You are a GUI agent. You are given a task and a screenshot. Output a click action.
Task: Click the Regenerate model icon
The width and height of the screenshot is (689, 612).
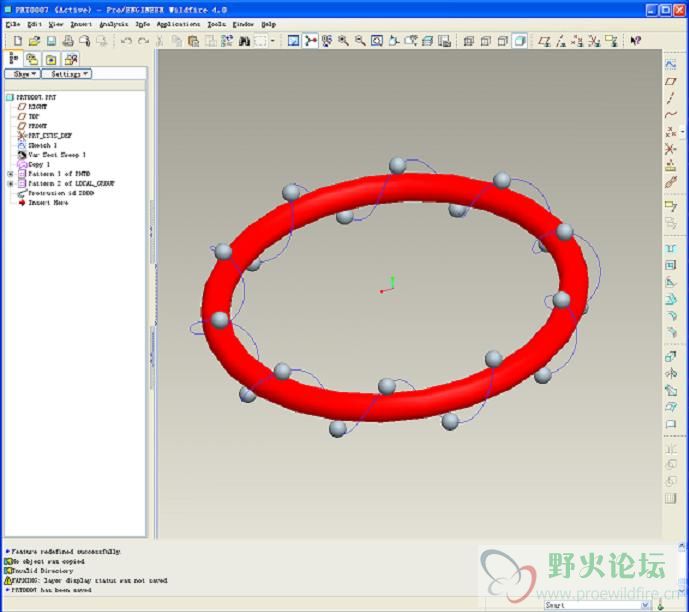pos(227,41)
